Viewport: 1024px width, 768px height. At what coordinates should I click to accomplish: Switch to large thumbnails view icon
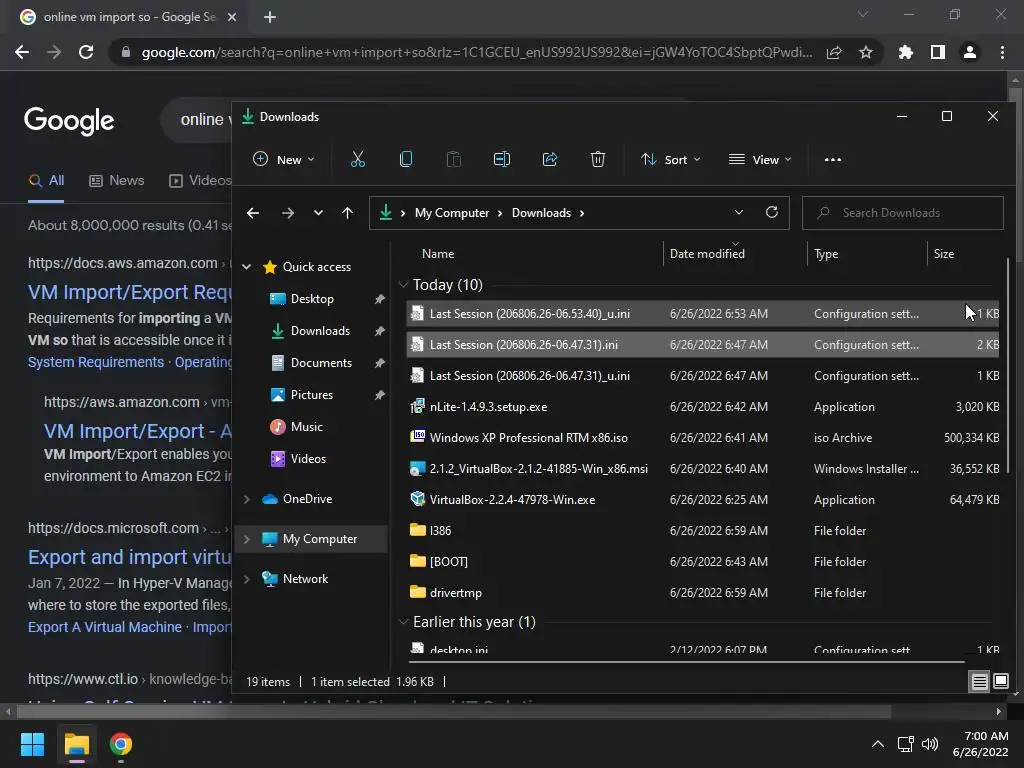pos(1000,682)
